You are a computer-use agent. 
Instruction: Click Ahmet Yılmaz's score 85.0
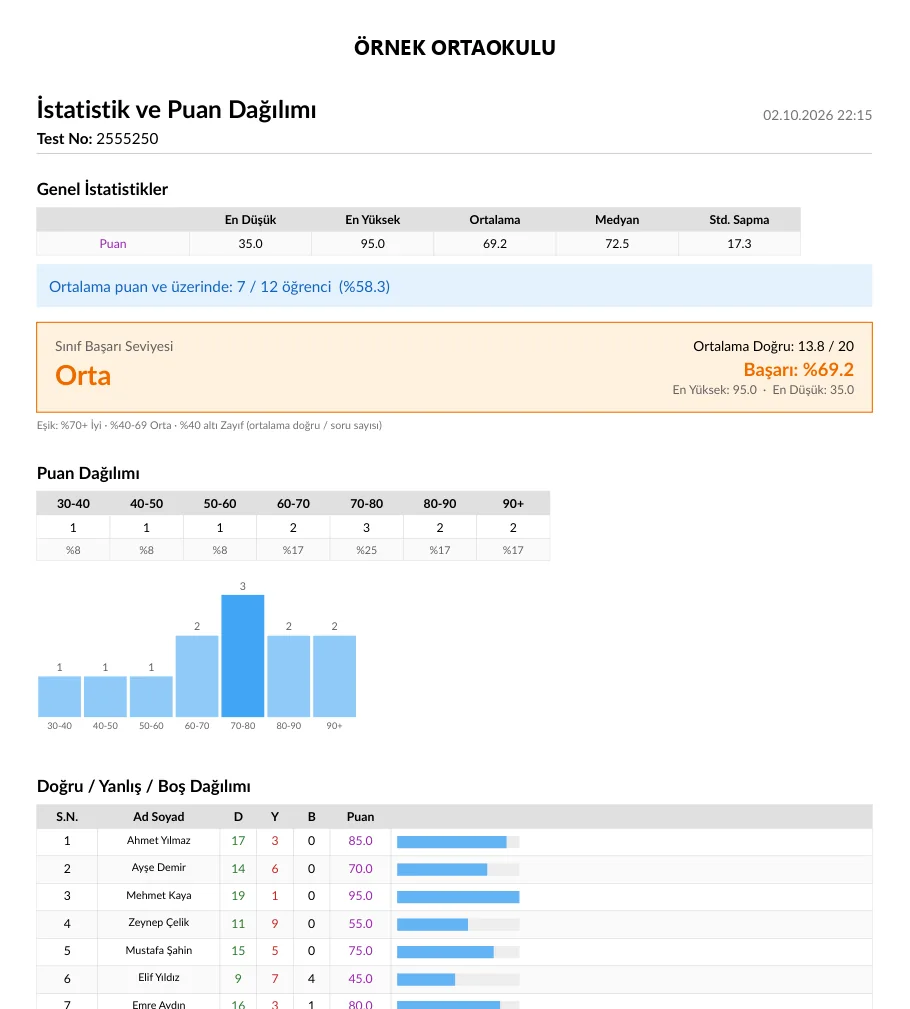[360, 840]
